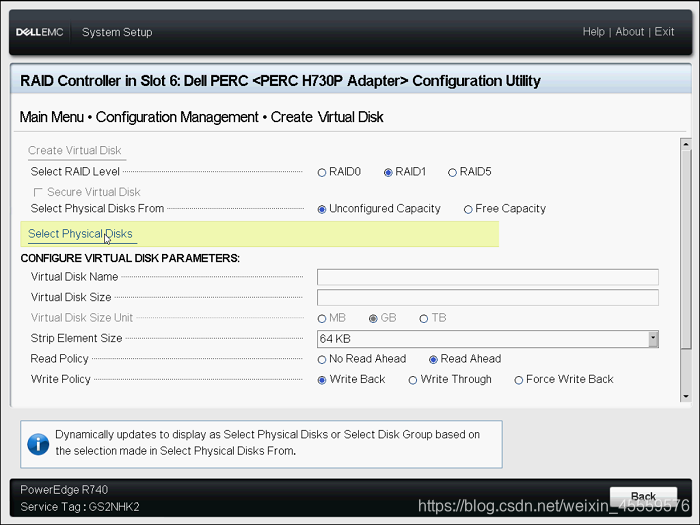This screenshot has height=525, width=700.
Task: Click the Back button
Action: pos(643,496)
